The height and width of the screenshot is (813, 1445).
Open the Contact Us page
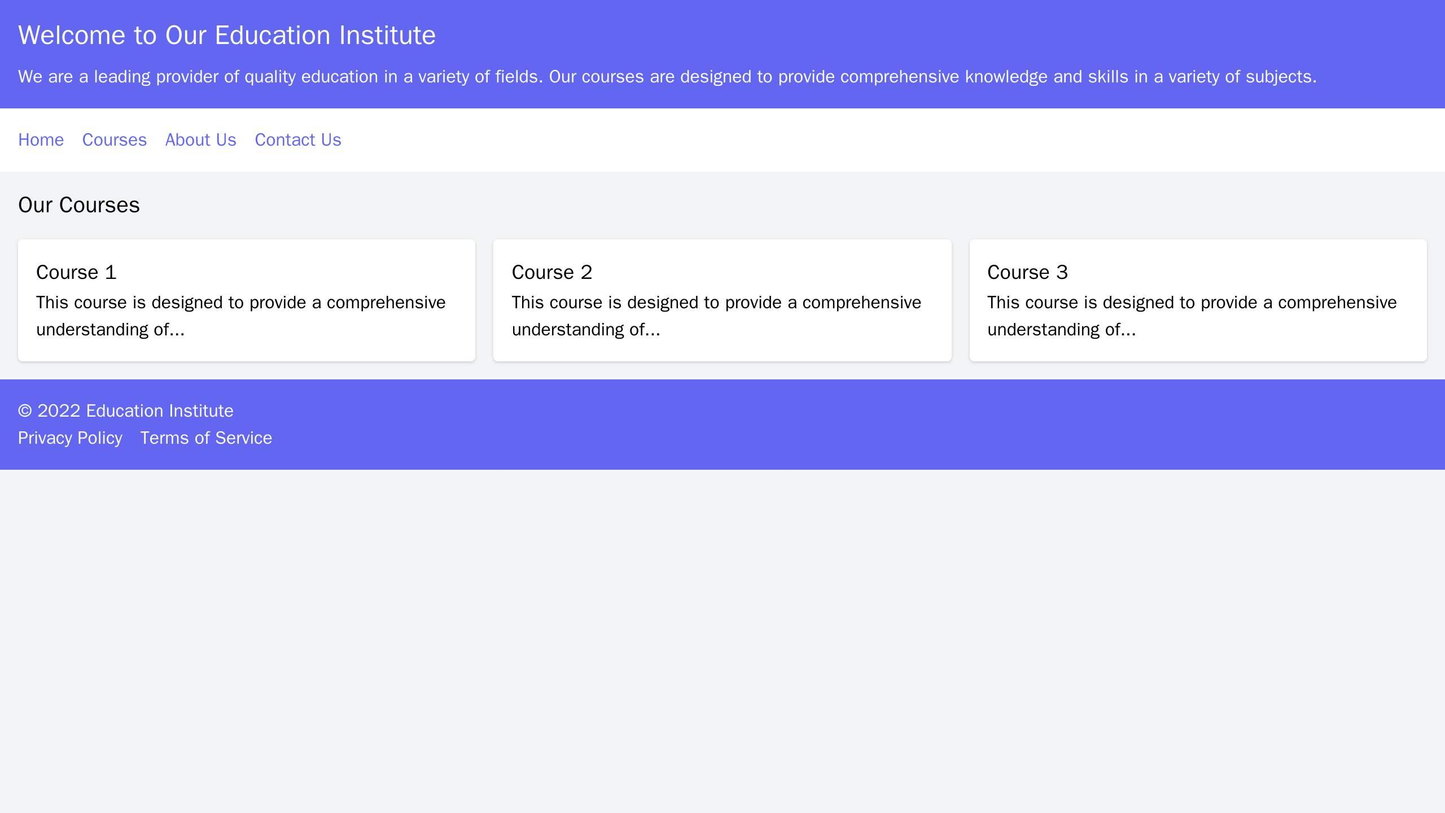pyautogui.click(x=297, y=140)
